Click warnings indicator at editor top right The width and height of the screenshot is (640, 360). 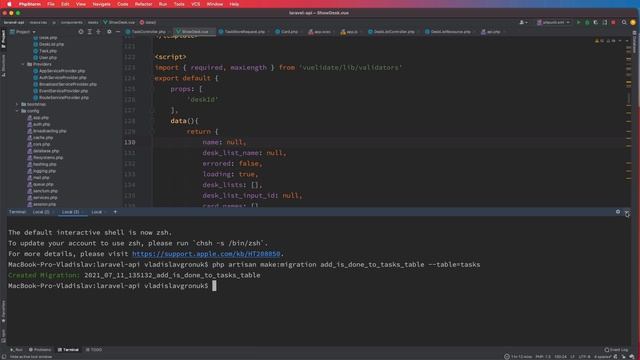click(605, 41)
